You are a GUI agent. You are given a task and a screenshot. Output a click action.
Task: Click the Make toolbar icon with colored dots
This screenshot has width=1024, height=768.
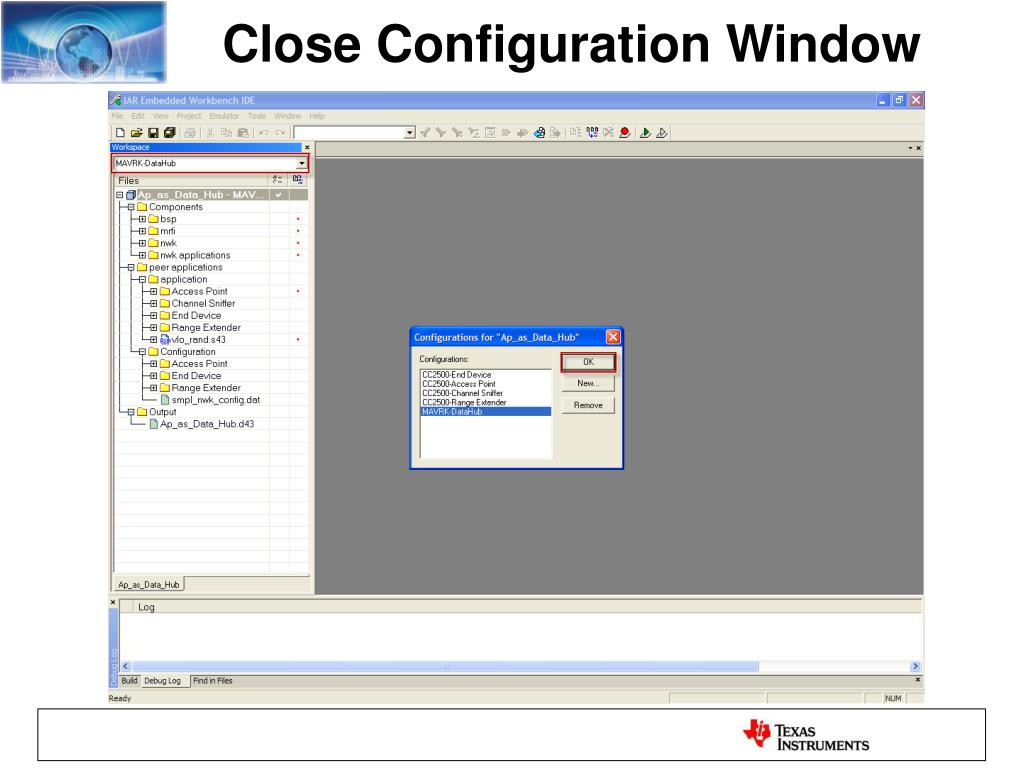tap(592, 133)
